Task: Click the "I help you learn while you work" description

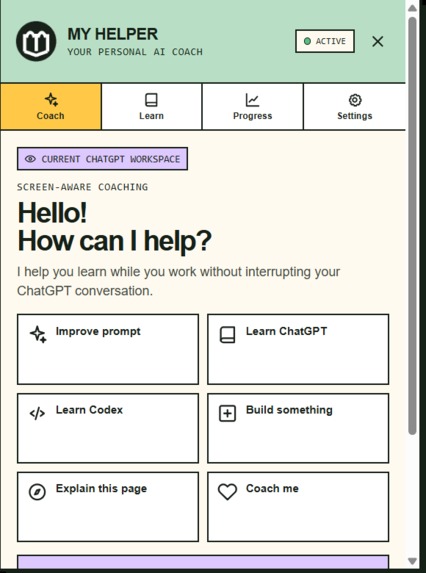Action: tap(178, 281)
